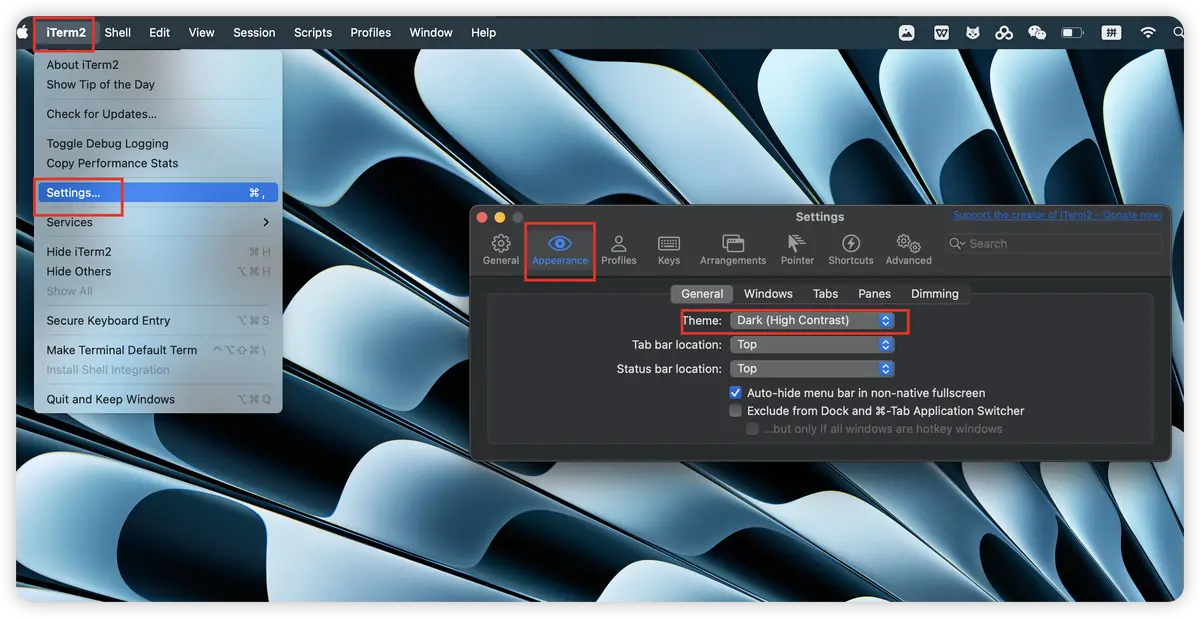Open the Status bar location dropdown

(812, 369)
